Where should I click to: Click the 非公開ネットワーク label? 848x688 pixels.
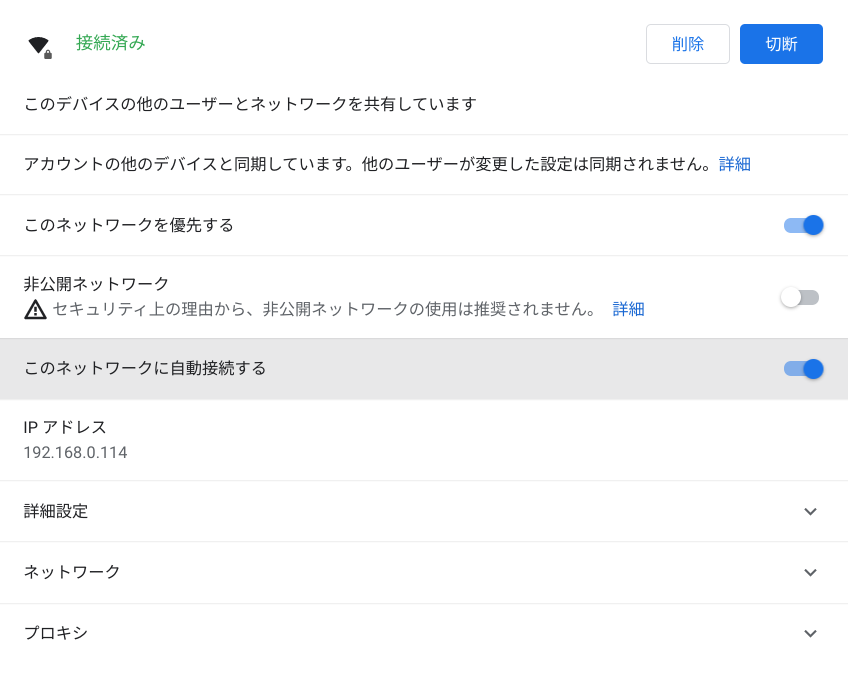tap(96, 283)
